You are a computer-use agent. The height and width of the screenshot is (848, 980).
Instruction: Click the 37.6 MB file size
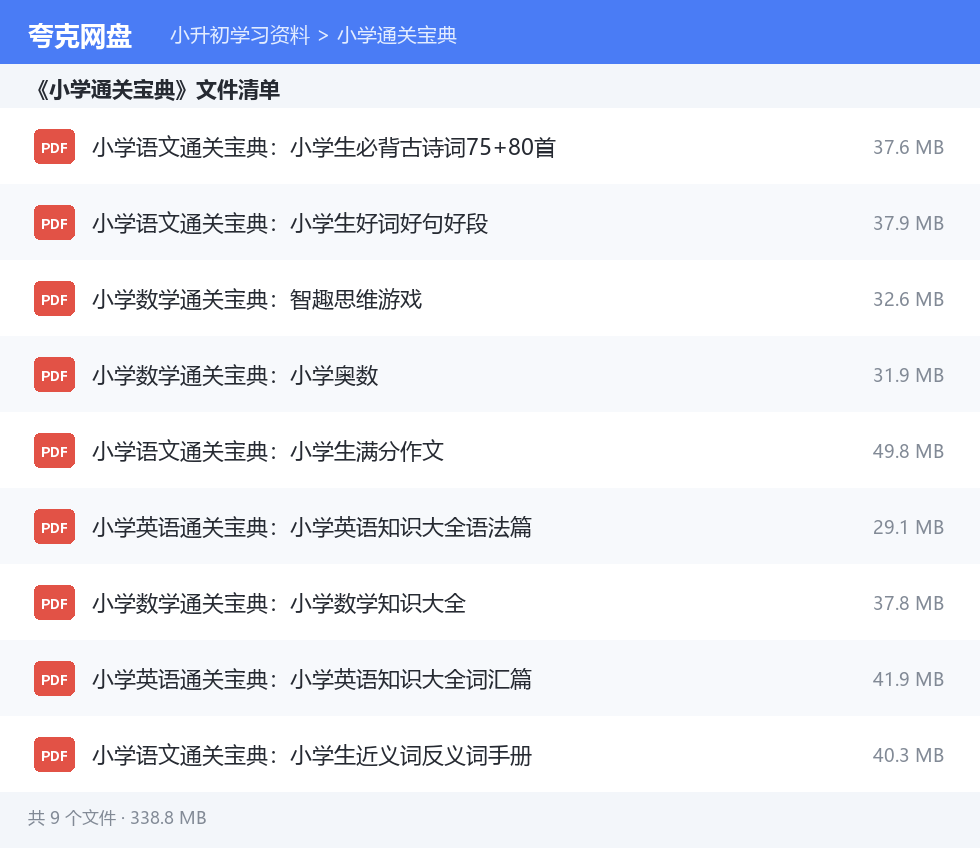[908, 147]
